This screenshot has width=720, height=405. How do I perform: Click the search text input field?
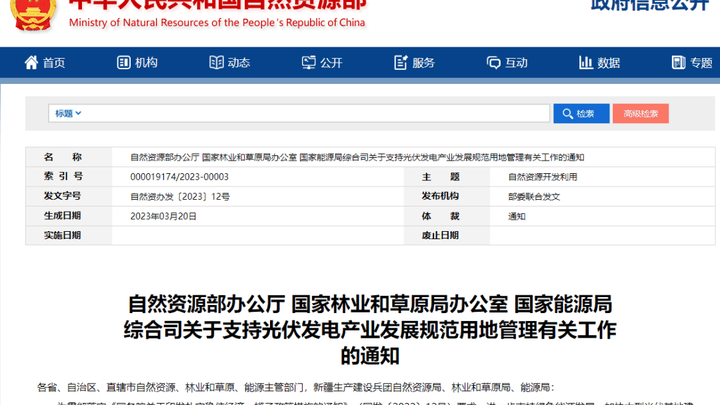tap(299, 113)
